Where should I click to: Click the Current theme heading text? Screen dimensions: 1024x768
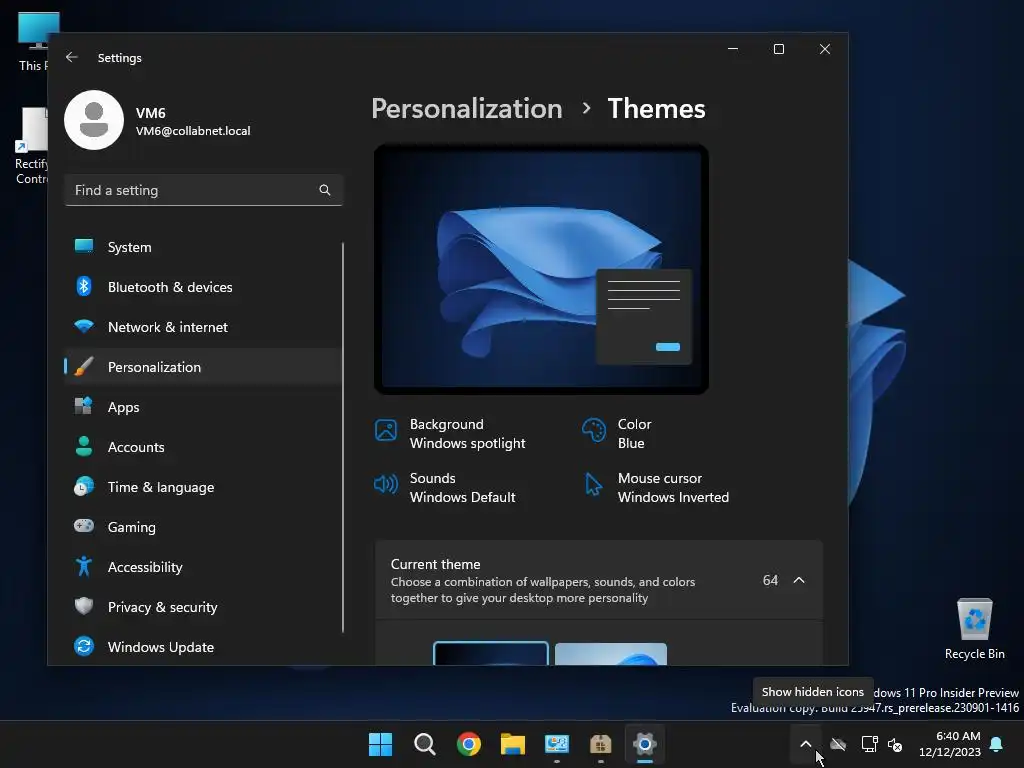[x=436, y=564]
